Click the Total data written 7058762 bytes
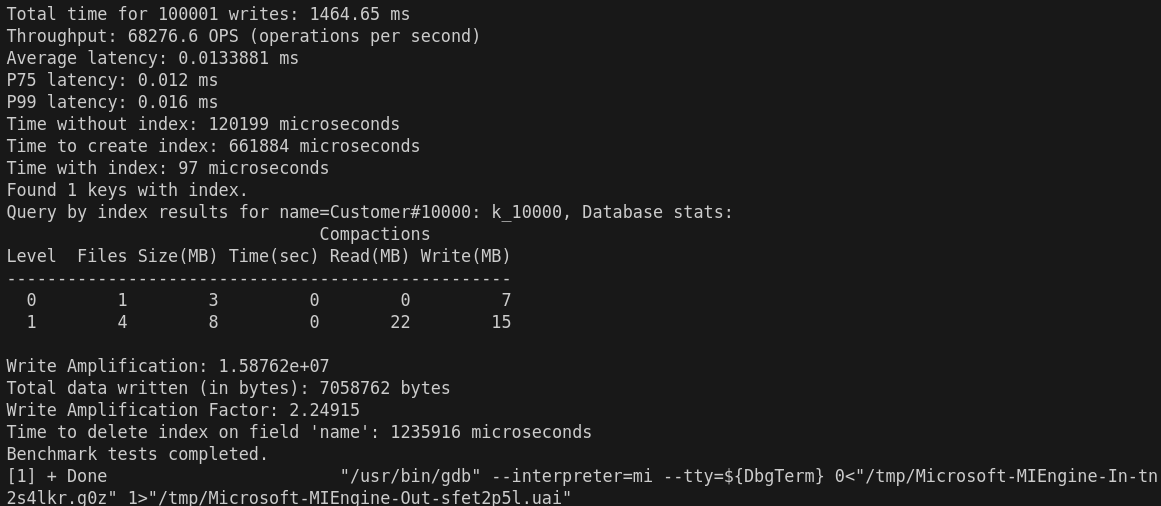This screenshot has width=1161, height=506. (x=228, y=388)
